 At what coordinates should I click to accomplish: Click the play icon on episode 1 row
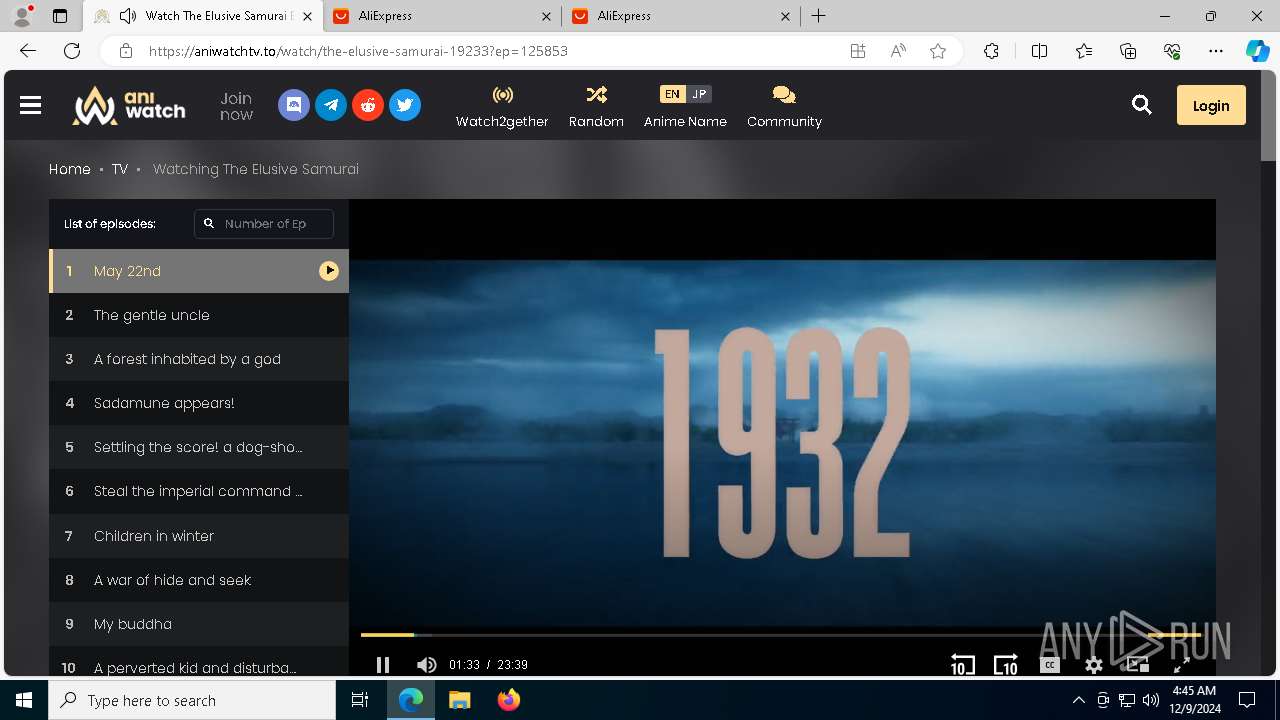(x=329, y=271)
